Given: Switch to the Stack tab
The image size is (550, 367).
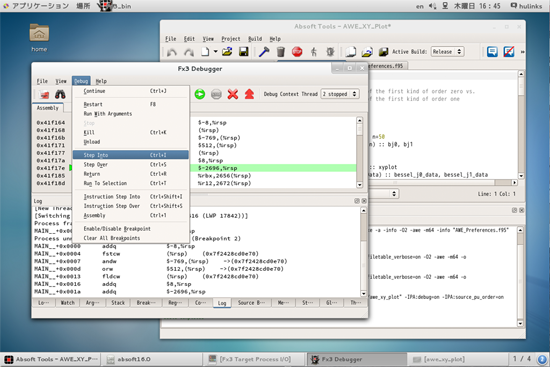Looking at the screenshot, I should click(x=118, y=303).
